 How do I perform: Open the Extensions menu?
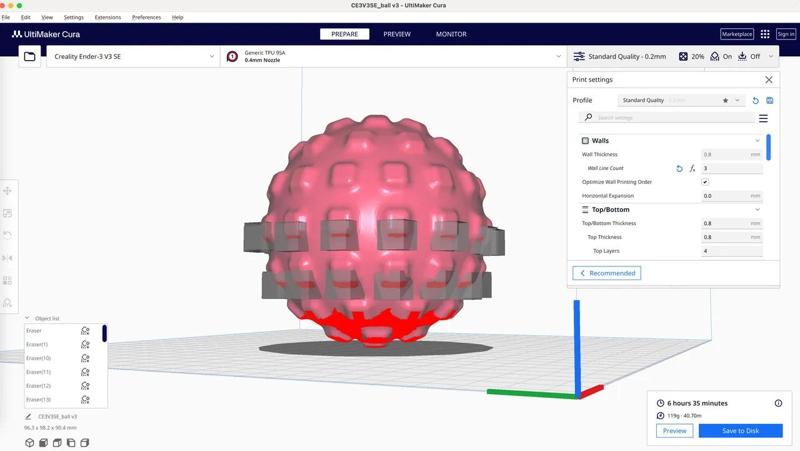pyautogui.click(x=108, y=17)
